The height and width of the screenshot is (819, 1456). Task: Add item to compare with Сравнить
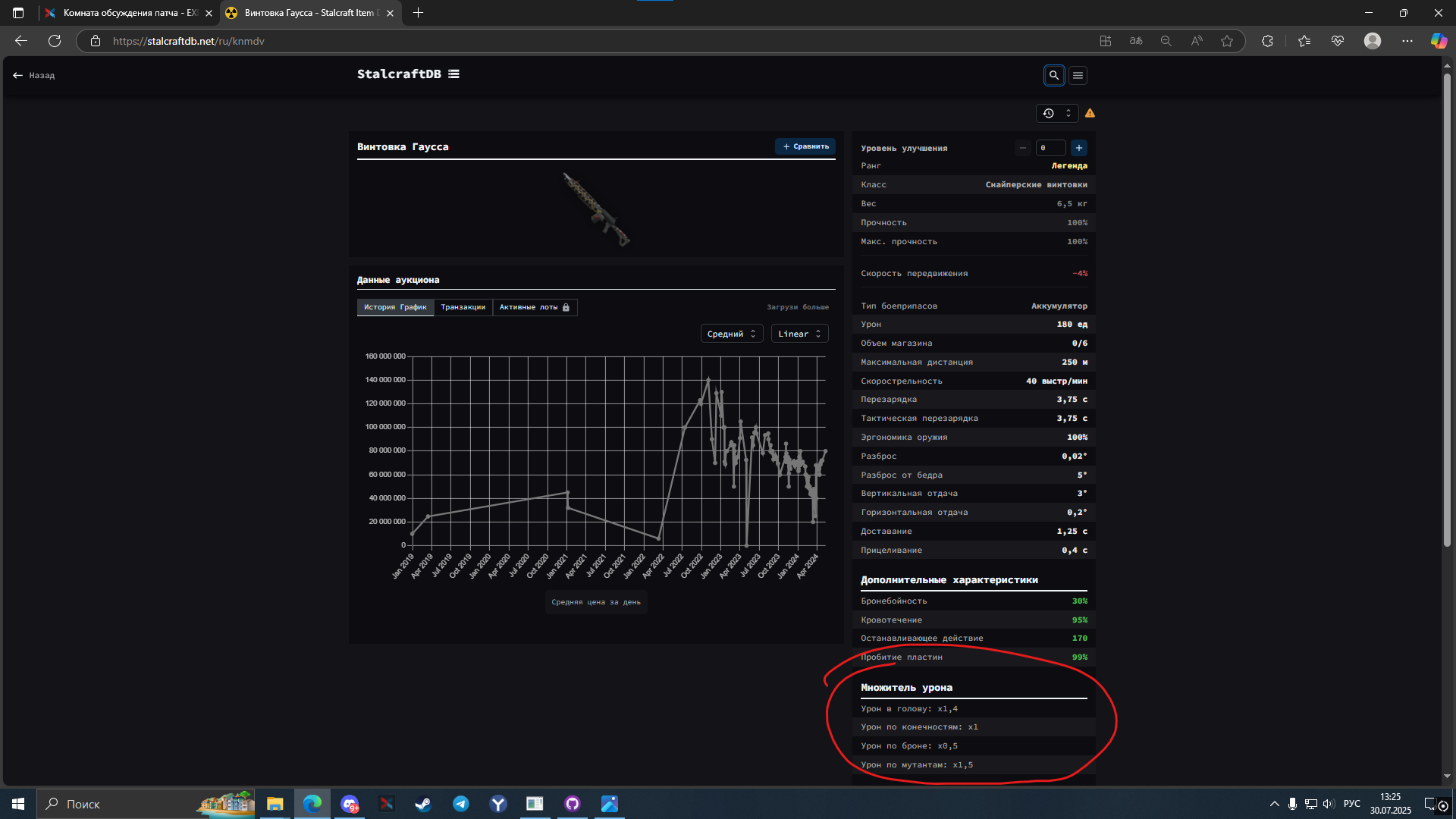click(805, 146)
